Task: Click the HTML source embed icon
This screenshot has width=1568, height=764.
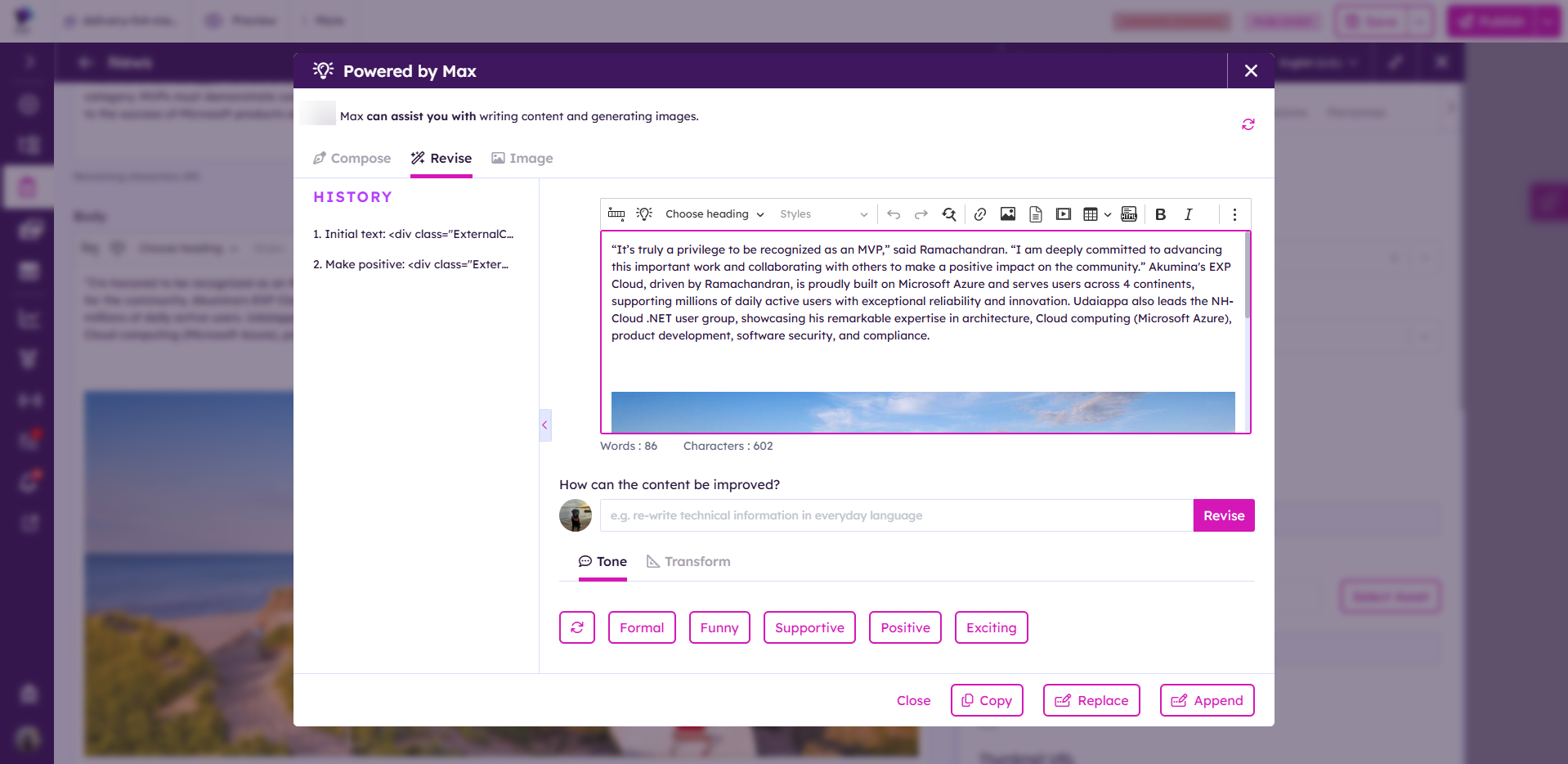Action: (x=1129, y=214)
